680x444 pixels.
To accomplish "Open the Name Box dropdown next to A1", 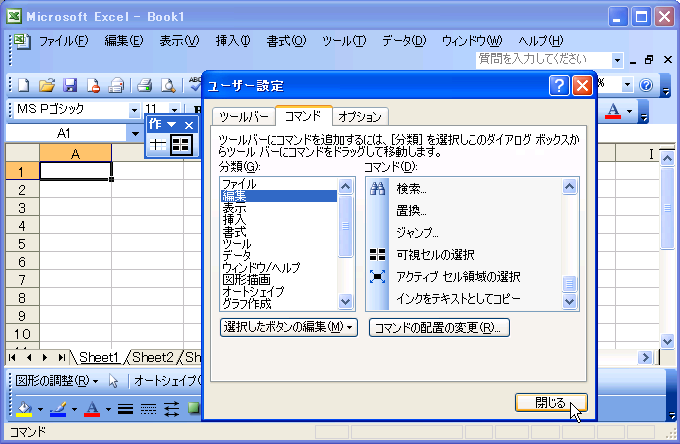I will (135, 134).
